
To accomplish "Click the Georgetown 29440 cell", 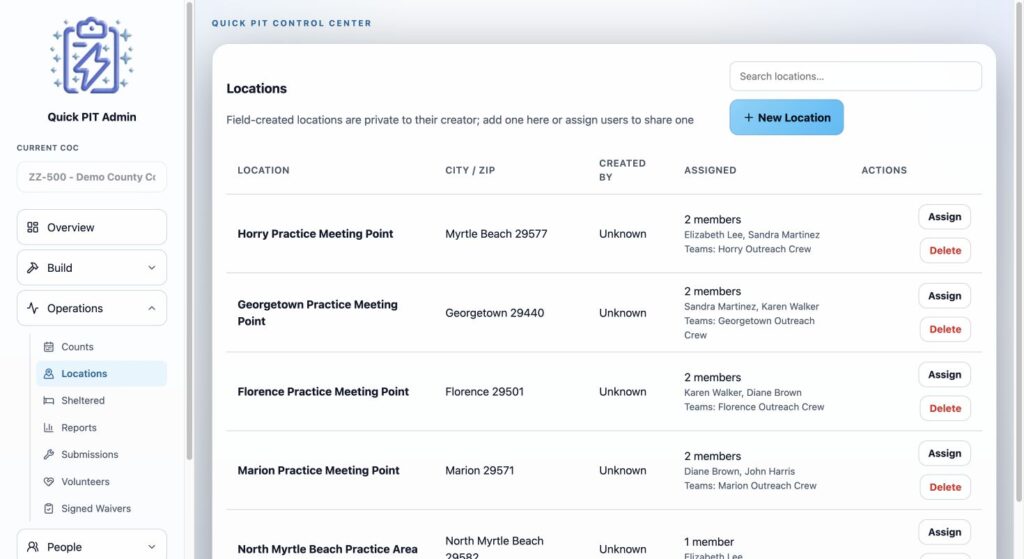I will coord(494,313).
